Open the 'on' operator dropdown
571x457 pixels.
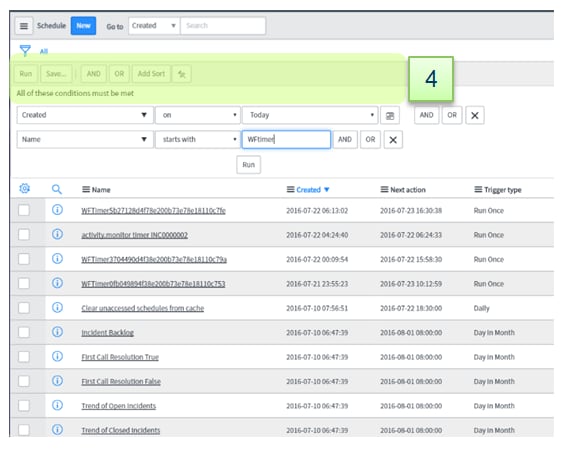(198, 115)
